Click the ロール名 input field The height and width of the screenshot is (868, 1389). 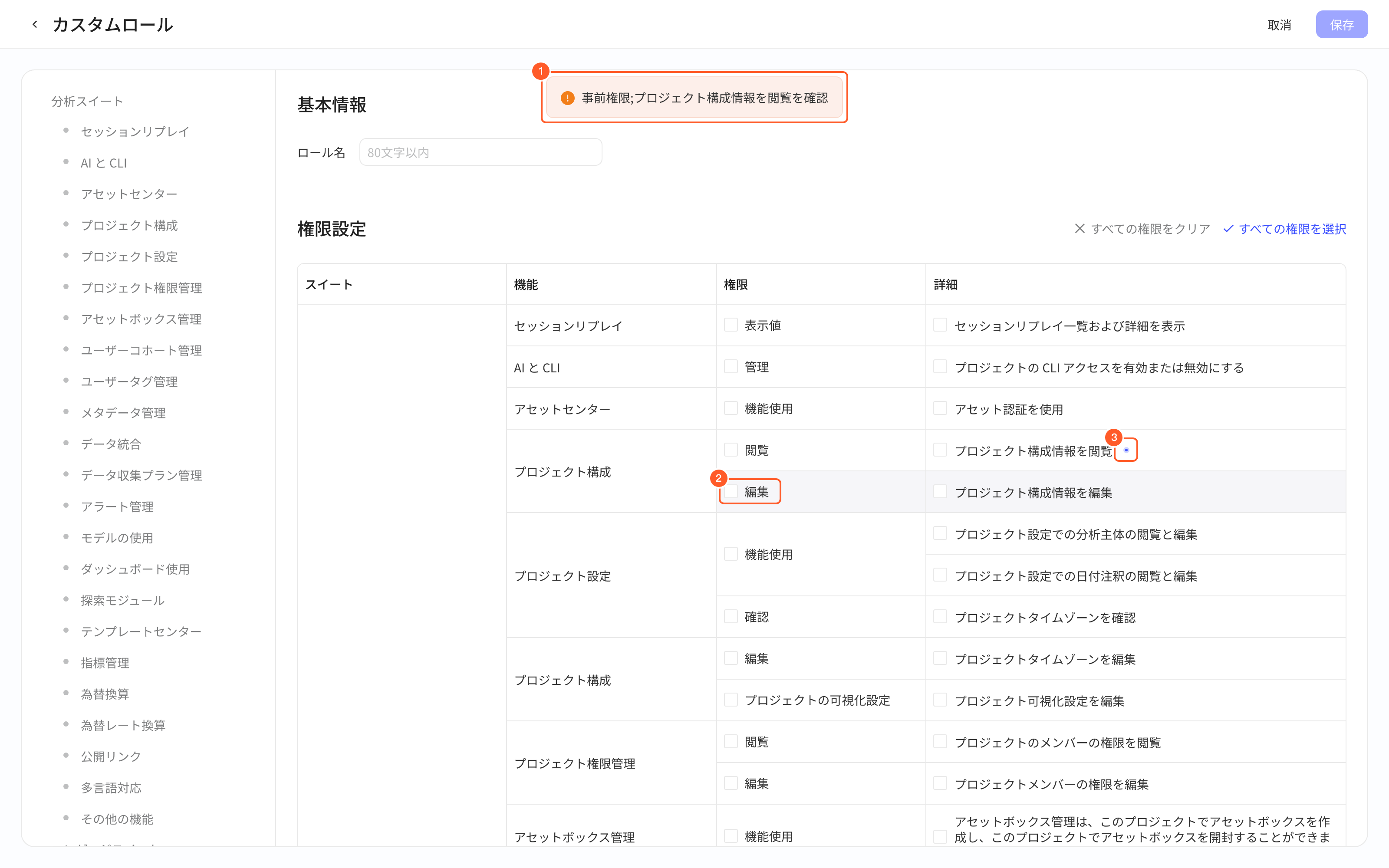point(481,152)
